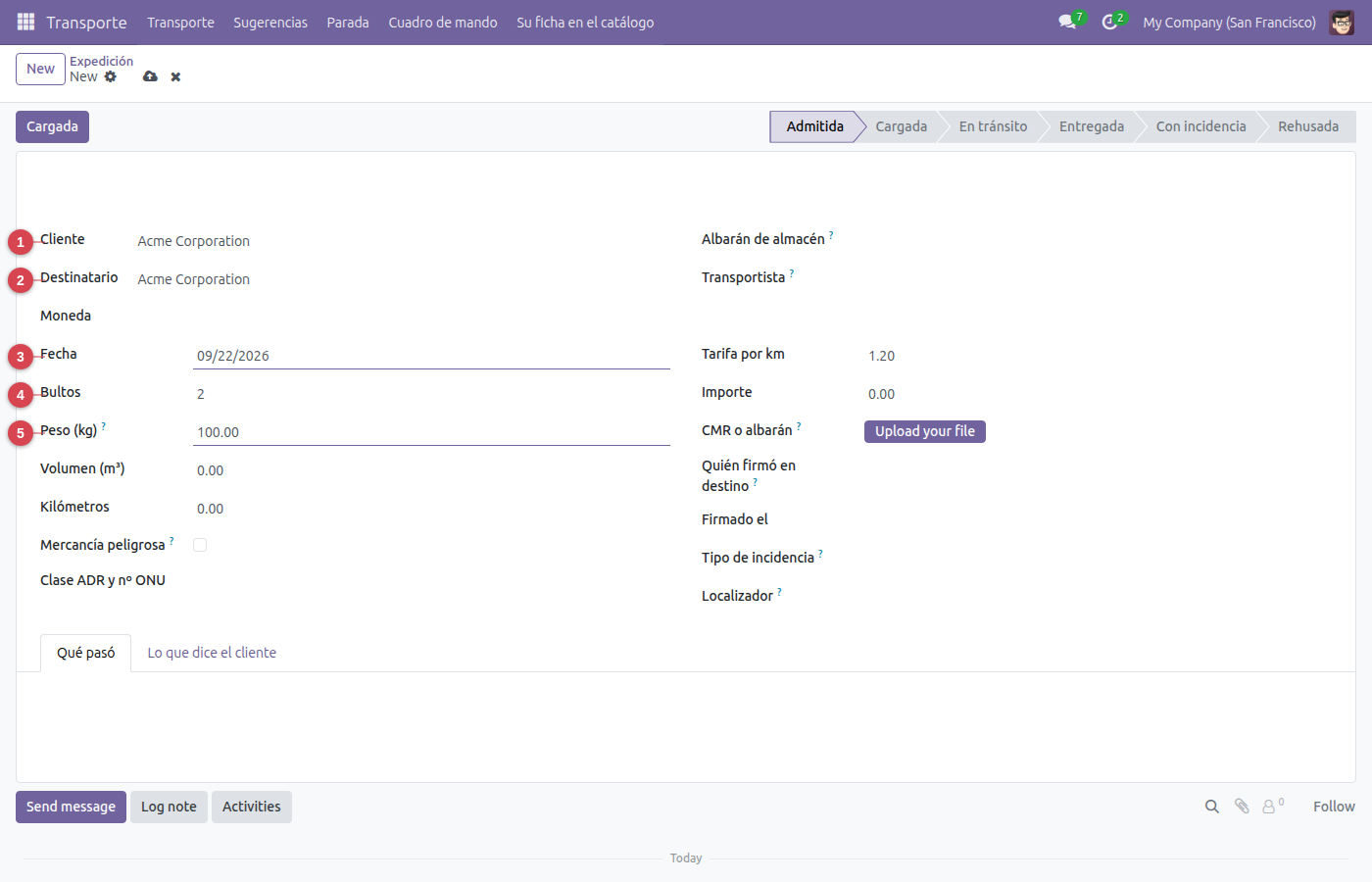Show help tooltip for Localizador
The width and height of the screenshot is (1372, 882).
[x=779, y=592]
